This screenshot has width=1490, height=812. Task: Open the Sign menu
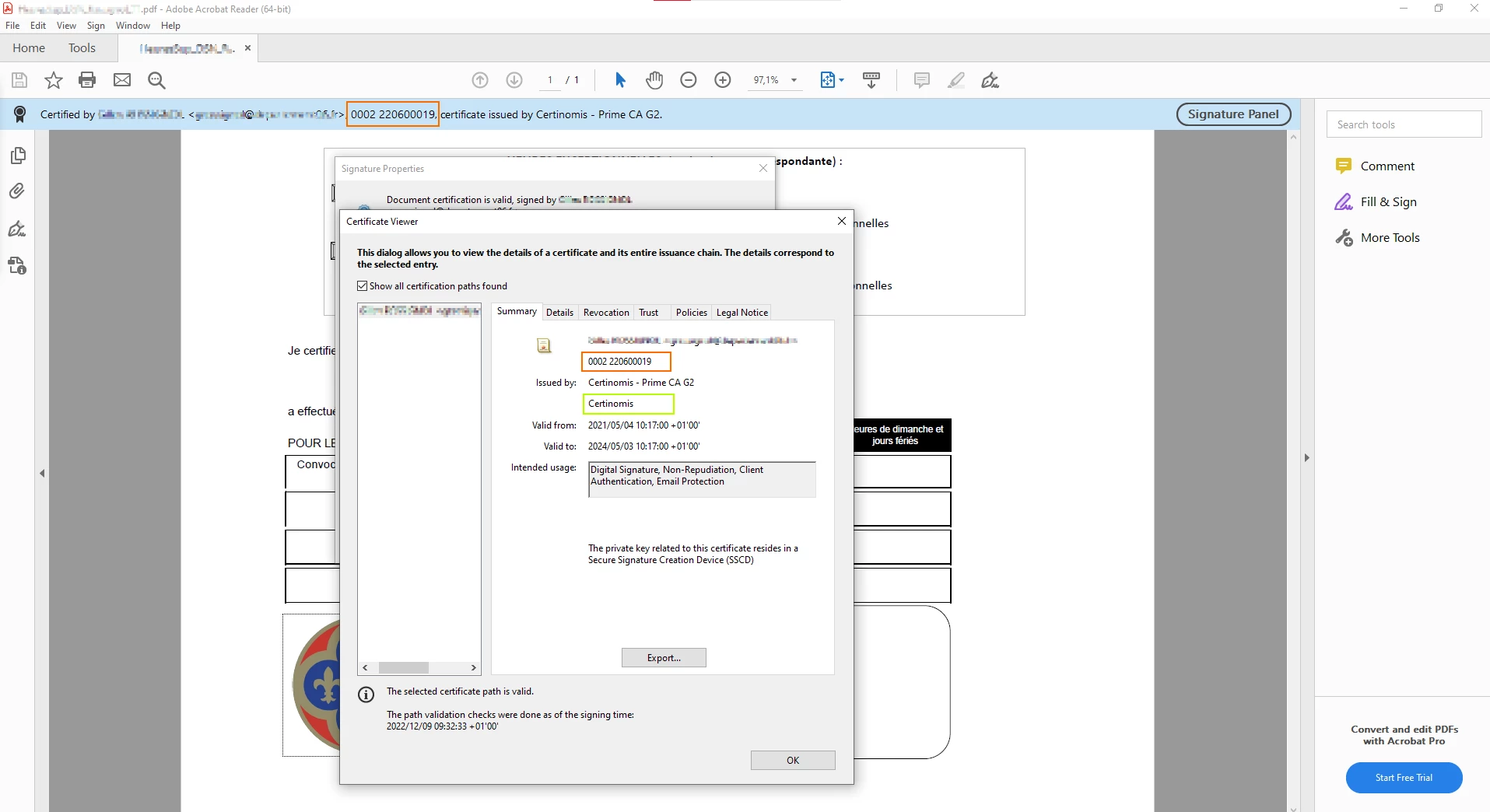96,26
